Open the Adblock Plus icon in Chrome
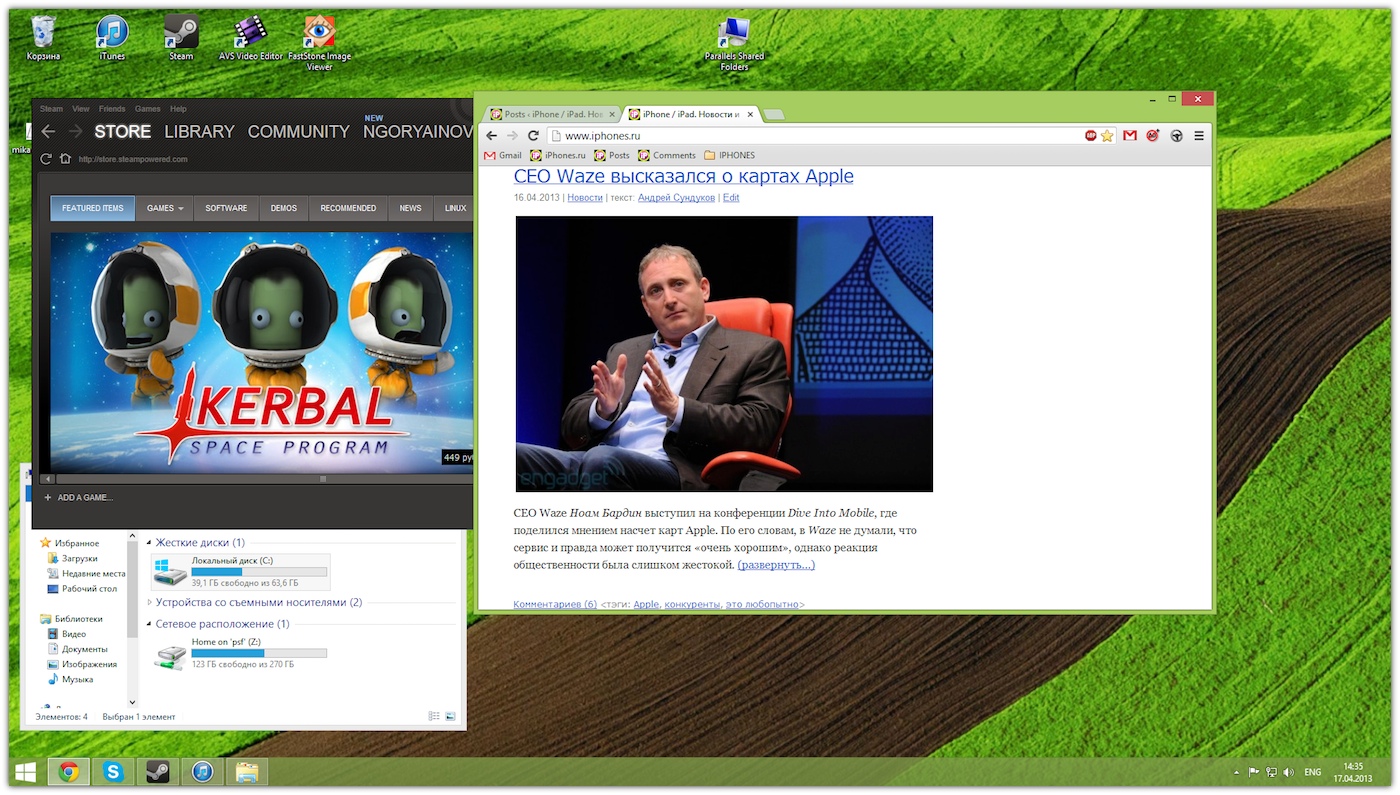 pyautogui.click(x=1091, y=136)
